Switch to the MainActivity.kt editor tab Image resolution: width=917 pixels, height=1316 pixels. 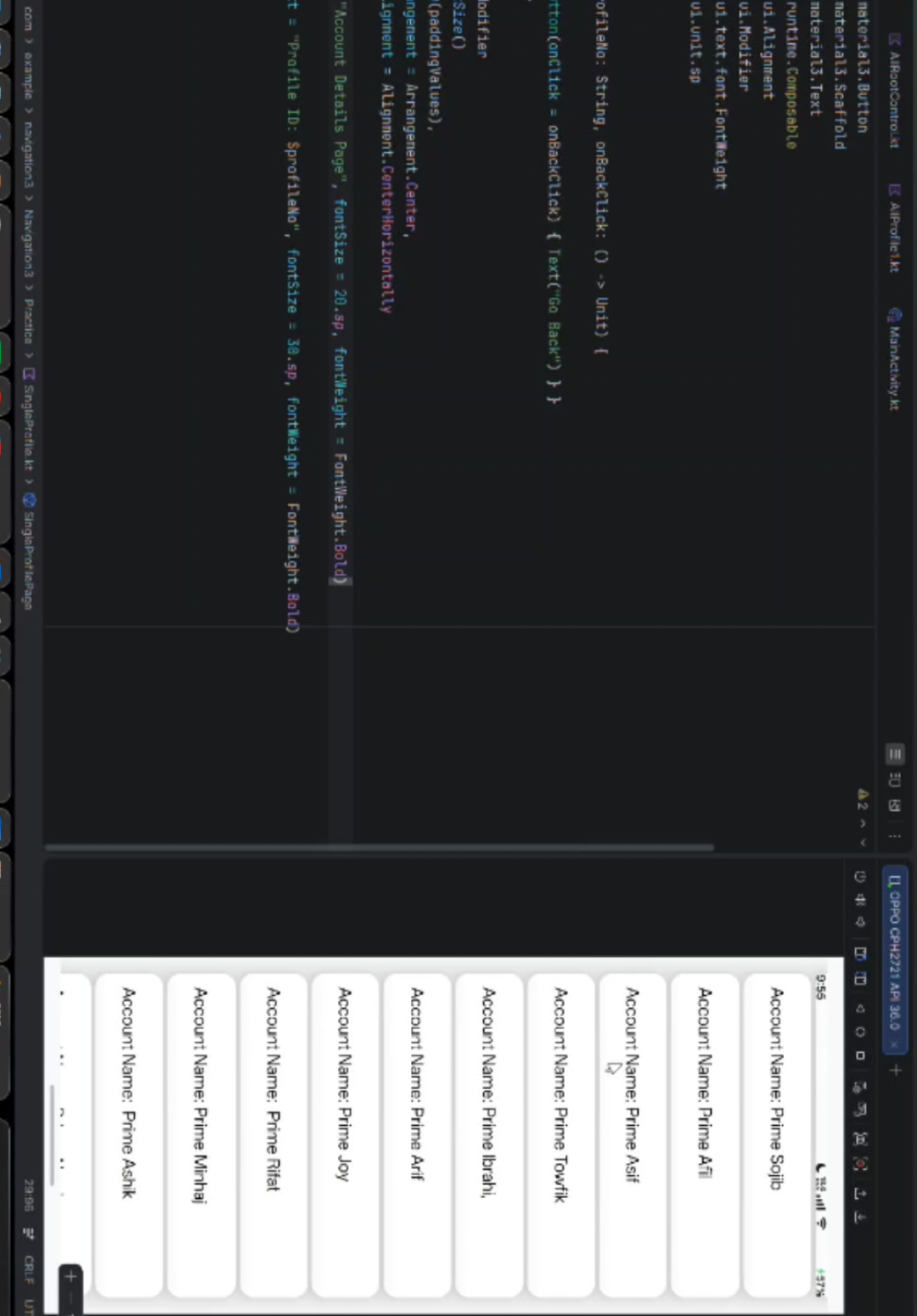pyautogui.click(x=894, y=359)
